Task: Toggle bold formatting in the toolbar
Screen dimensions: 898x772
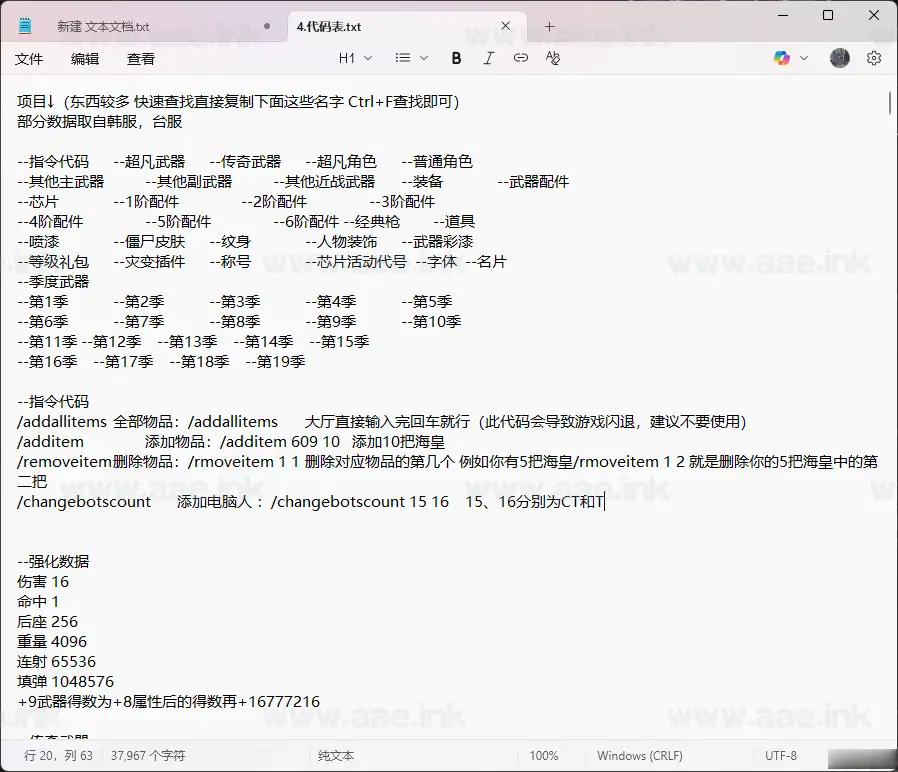Action: click(x=456, y=58)
